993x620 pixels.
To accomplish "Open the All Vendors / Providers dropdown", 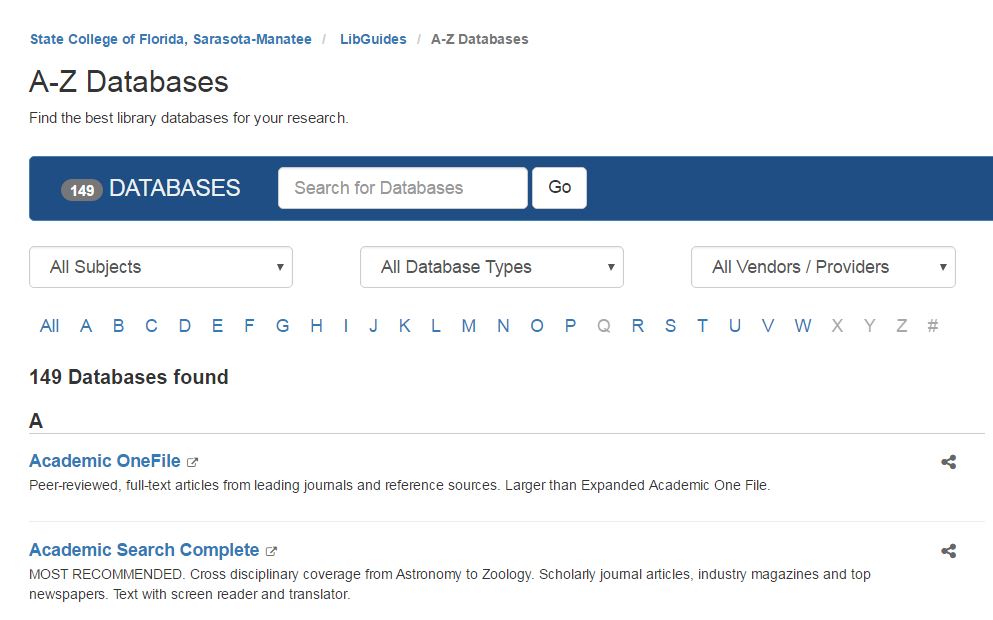I will (822, 267).
